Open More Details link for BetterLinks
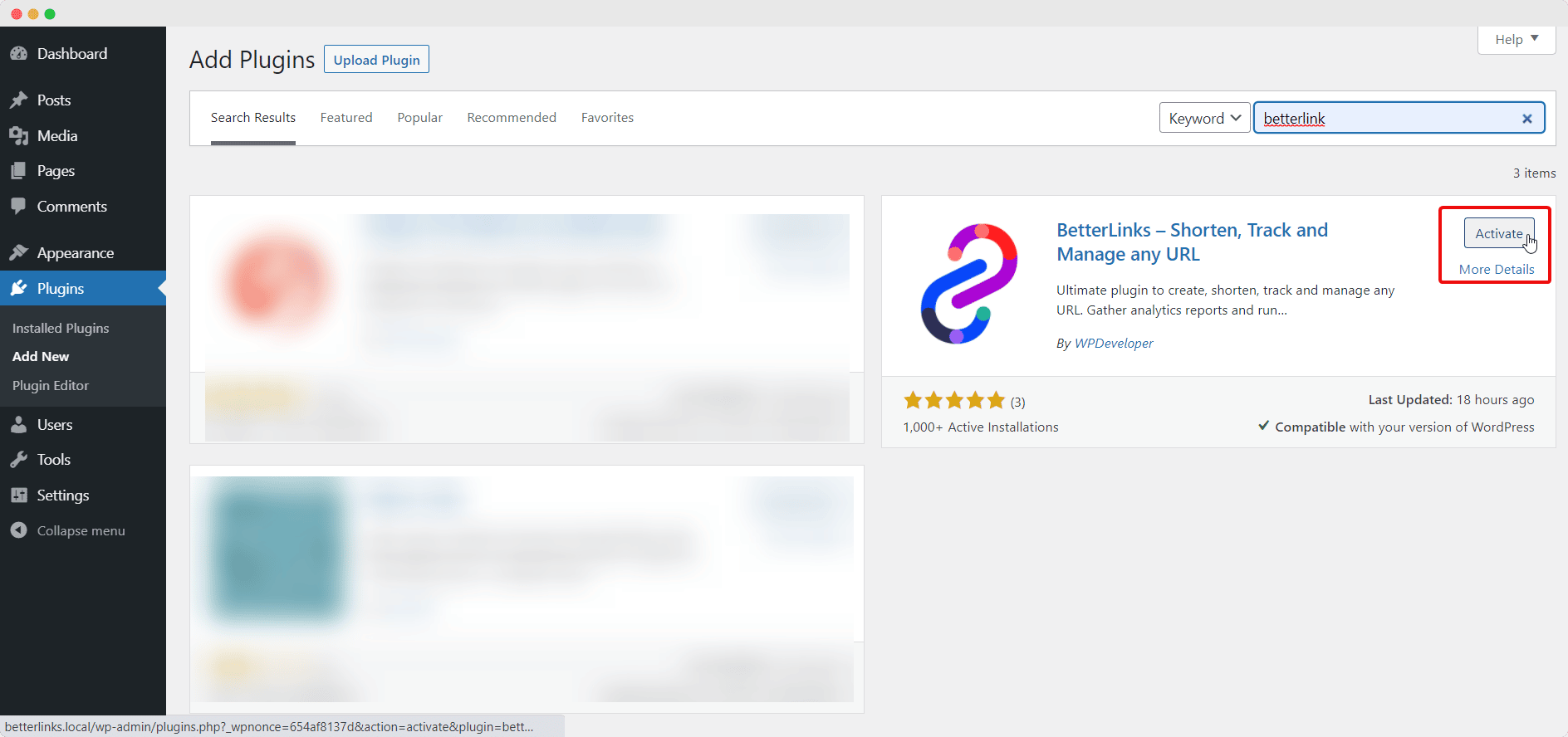The height and width of the screenshot is (737, 1568). [x=1497, y=269]
